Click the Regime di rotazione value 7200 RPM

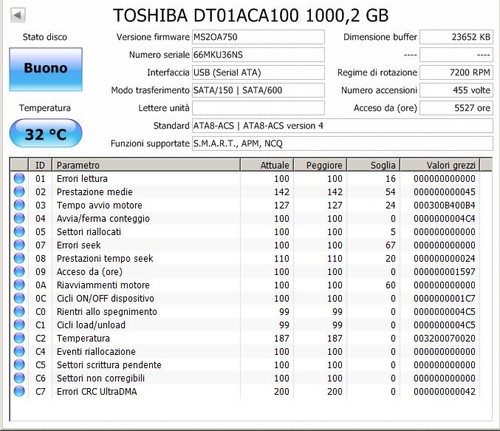456,72
